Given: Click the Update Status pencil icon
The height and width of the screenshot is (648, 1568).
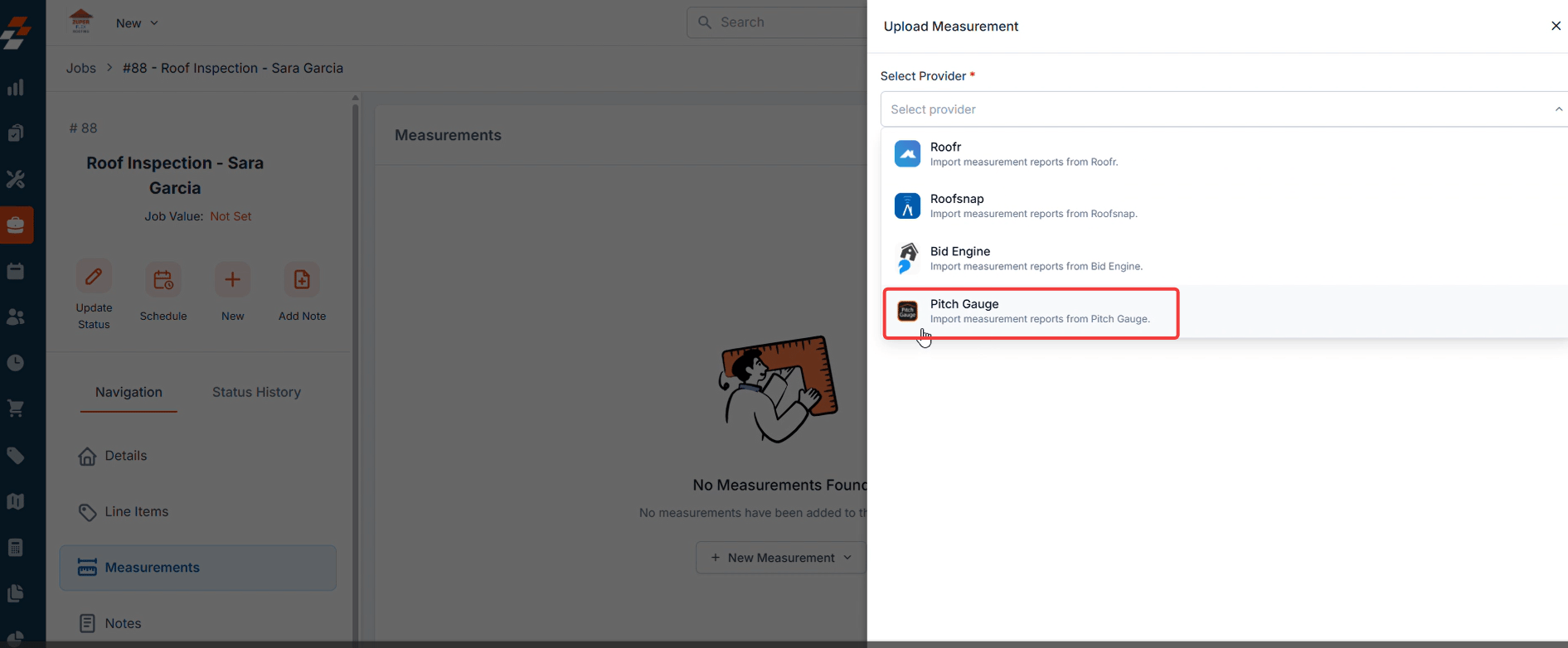Looking at the screenshot, I should click(x=94, y=277).
